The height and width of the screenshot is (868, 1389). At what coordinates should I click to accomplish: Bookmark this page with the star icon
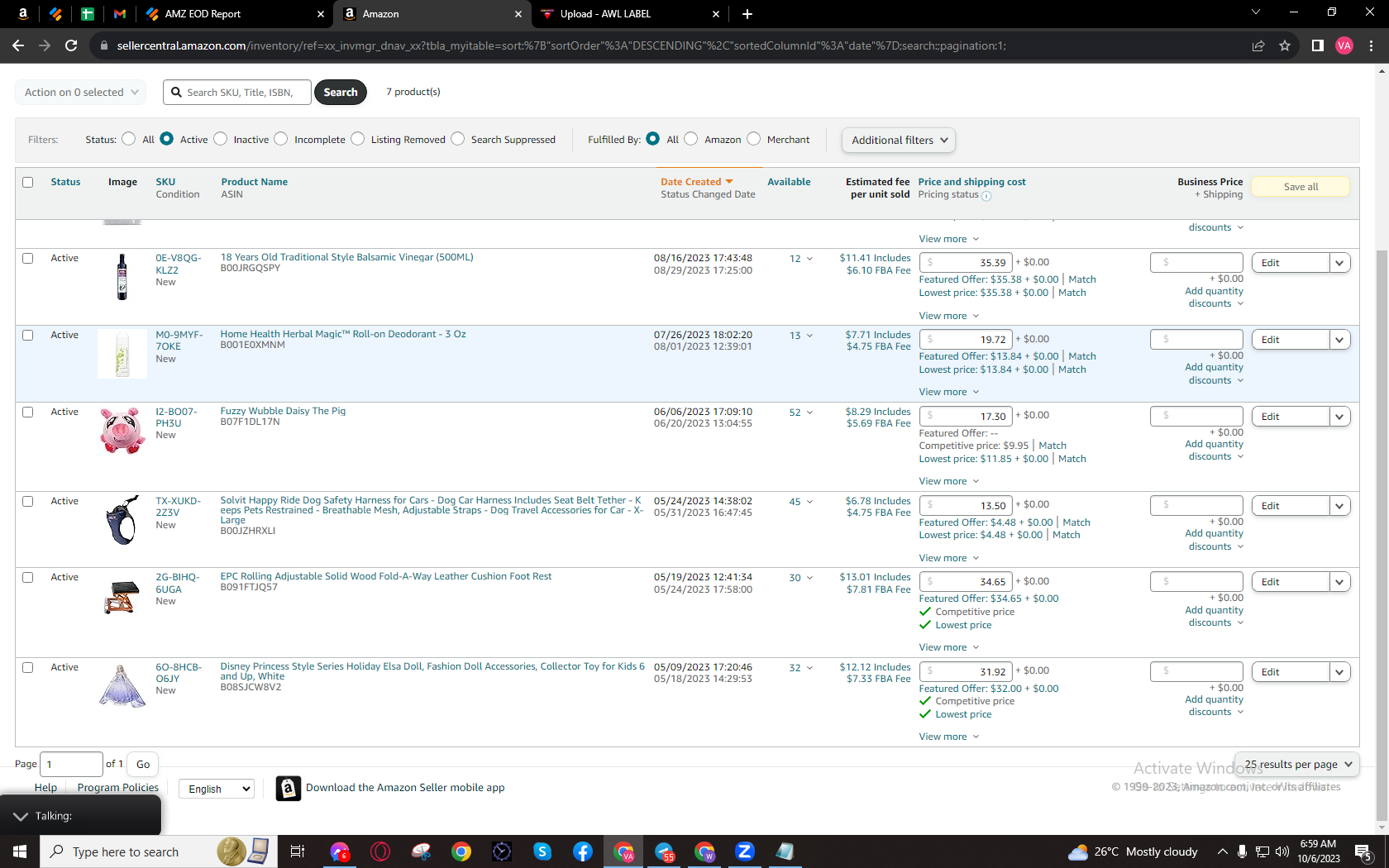point(1285,45)
